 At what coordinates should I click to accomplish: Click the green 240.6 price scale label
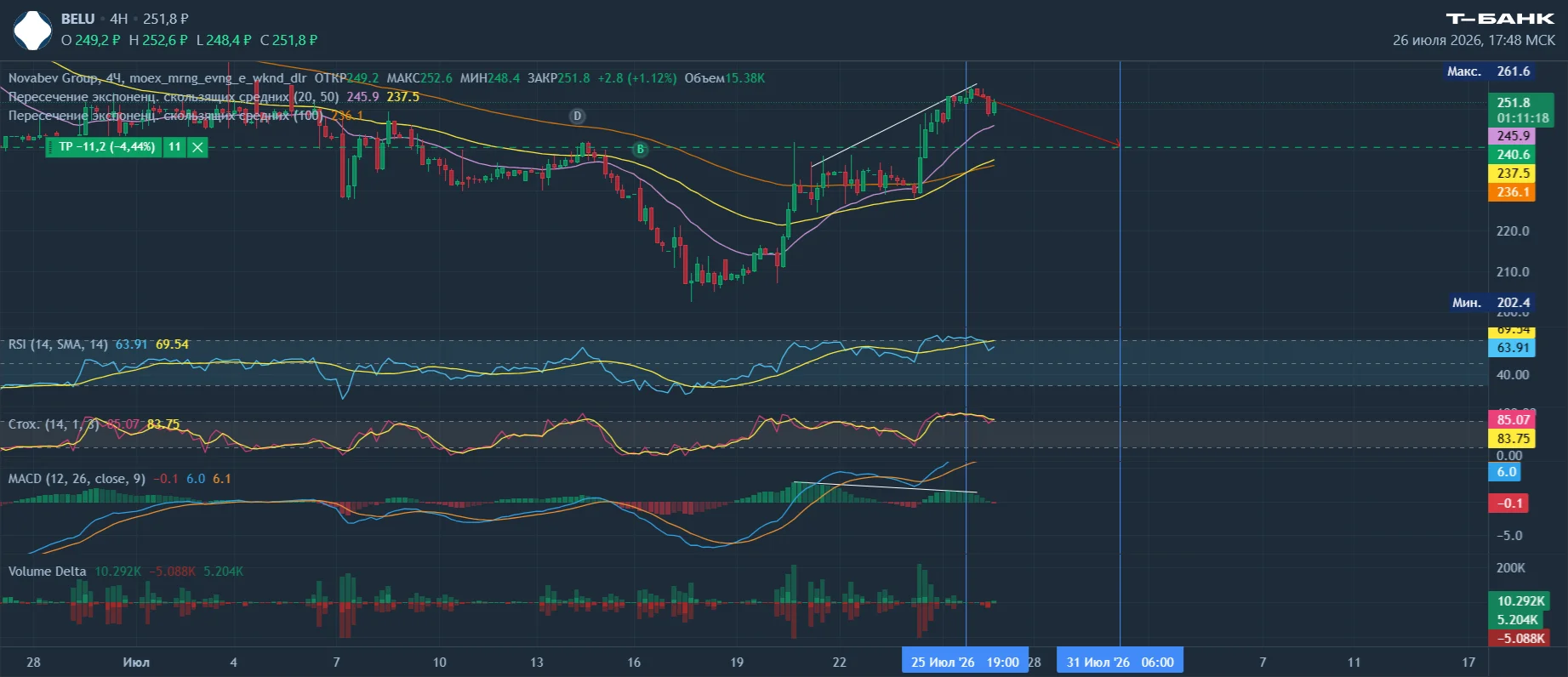pos(1513,155)
